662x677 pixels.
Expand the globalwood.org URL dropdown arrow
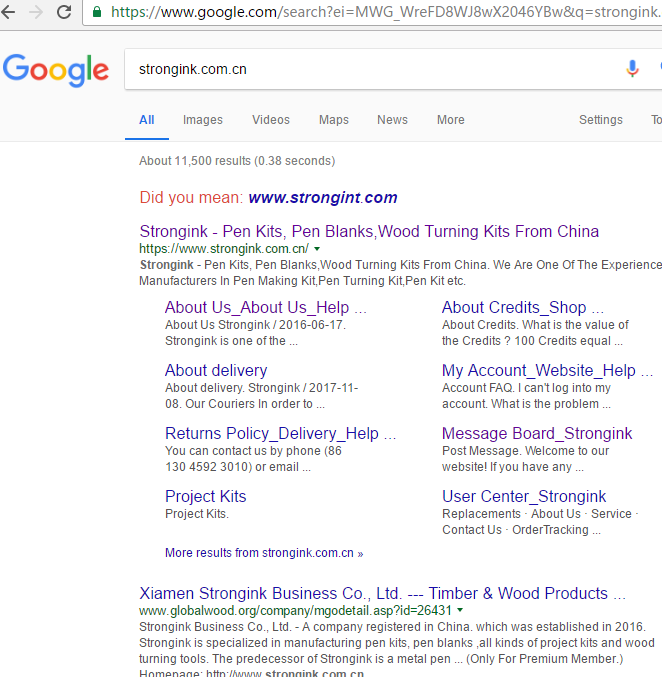460,610
